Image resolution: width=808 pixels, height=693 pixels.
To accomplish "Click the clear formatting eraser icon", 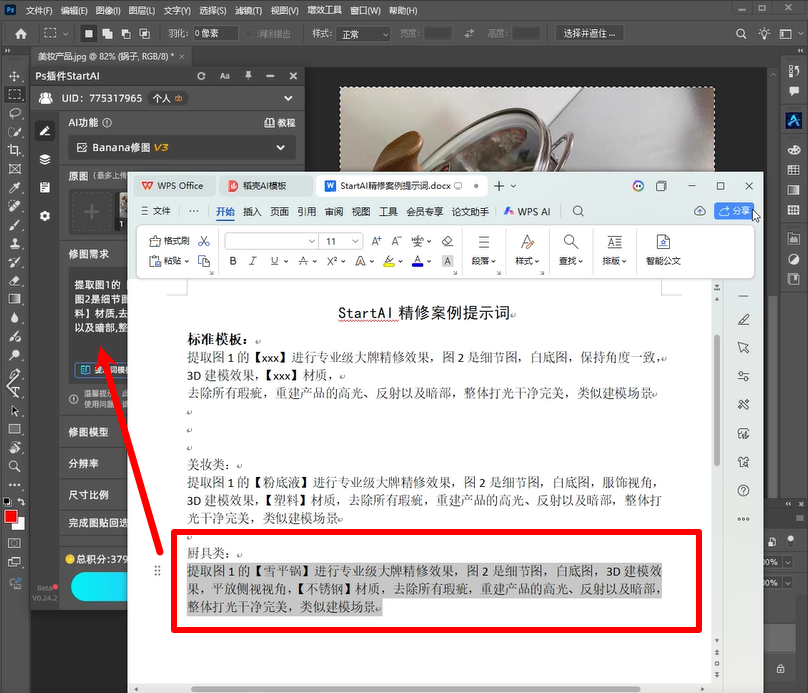I will (x=447, y=241).
